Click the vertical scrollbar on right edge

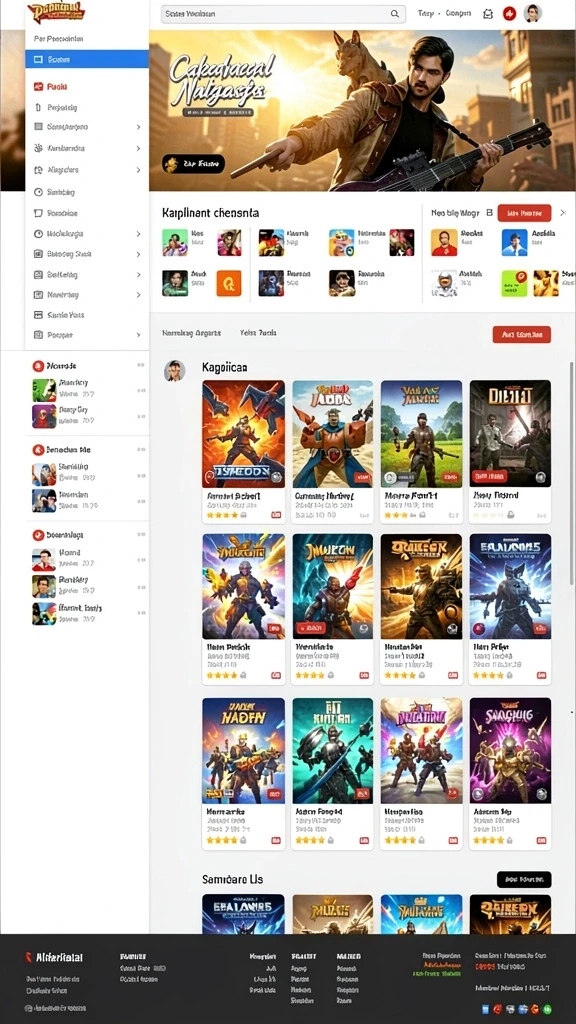[x=572, y=473]
